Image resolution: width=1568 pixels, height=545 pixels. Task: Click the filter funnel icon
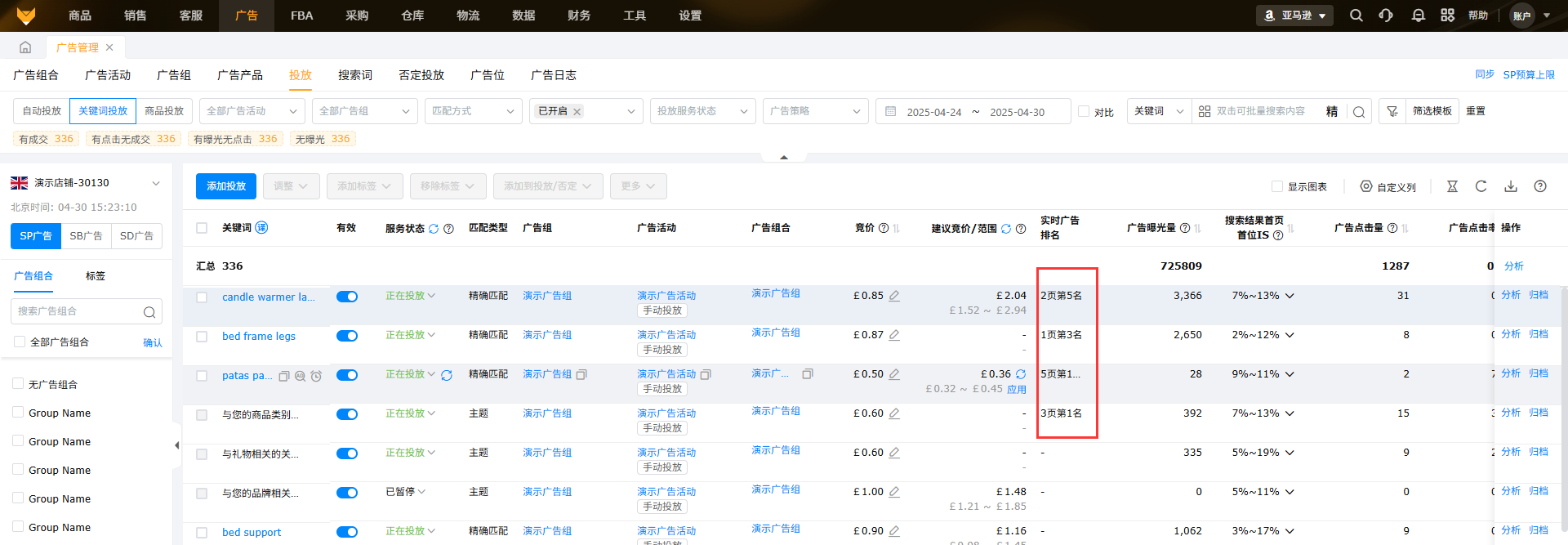1392,111
